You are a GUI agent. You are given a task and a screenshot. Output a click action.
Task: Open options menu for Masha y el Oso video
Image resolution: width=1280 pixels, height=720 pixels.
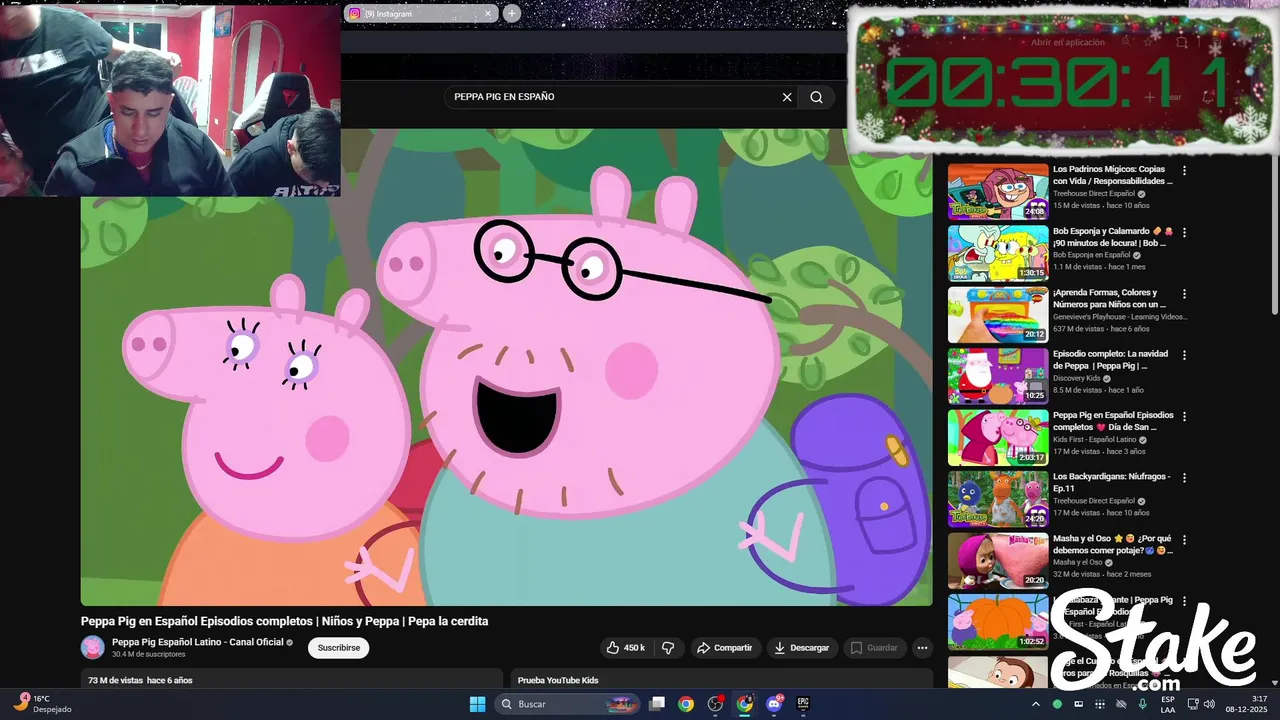click(1185, 540)
